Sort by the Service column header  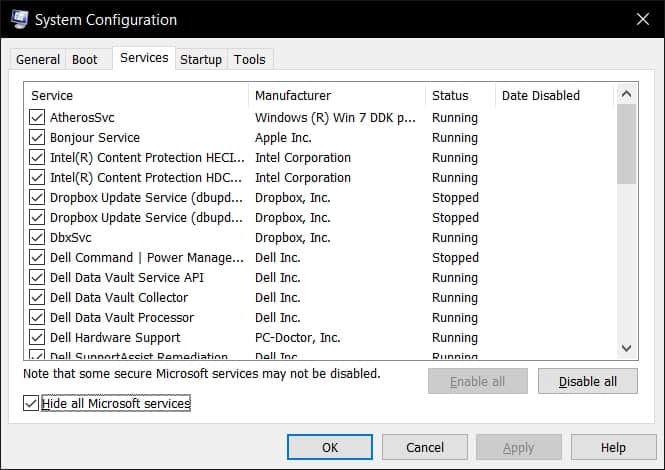136,95
